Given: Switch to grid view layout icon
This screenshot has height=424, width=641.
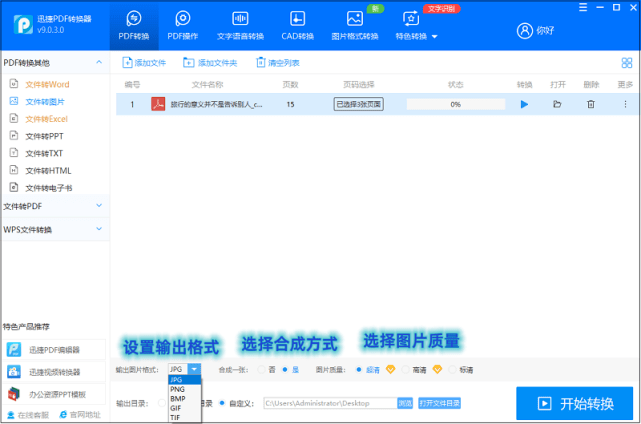Looking at the screenshot, I should 626,63.
